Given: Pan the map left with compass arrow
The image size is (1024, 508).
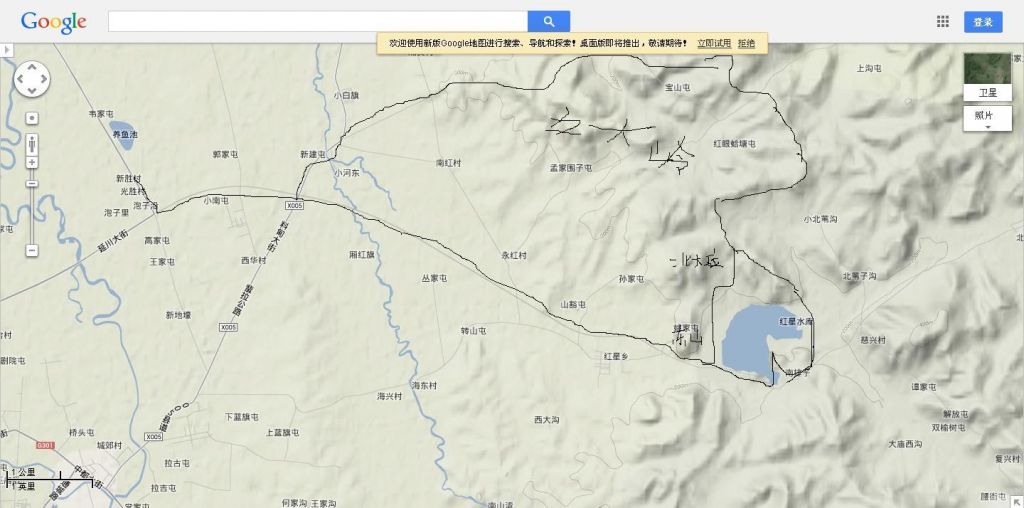Looking at the screenshot, I should point(20,79).
